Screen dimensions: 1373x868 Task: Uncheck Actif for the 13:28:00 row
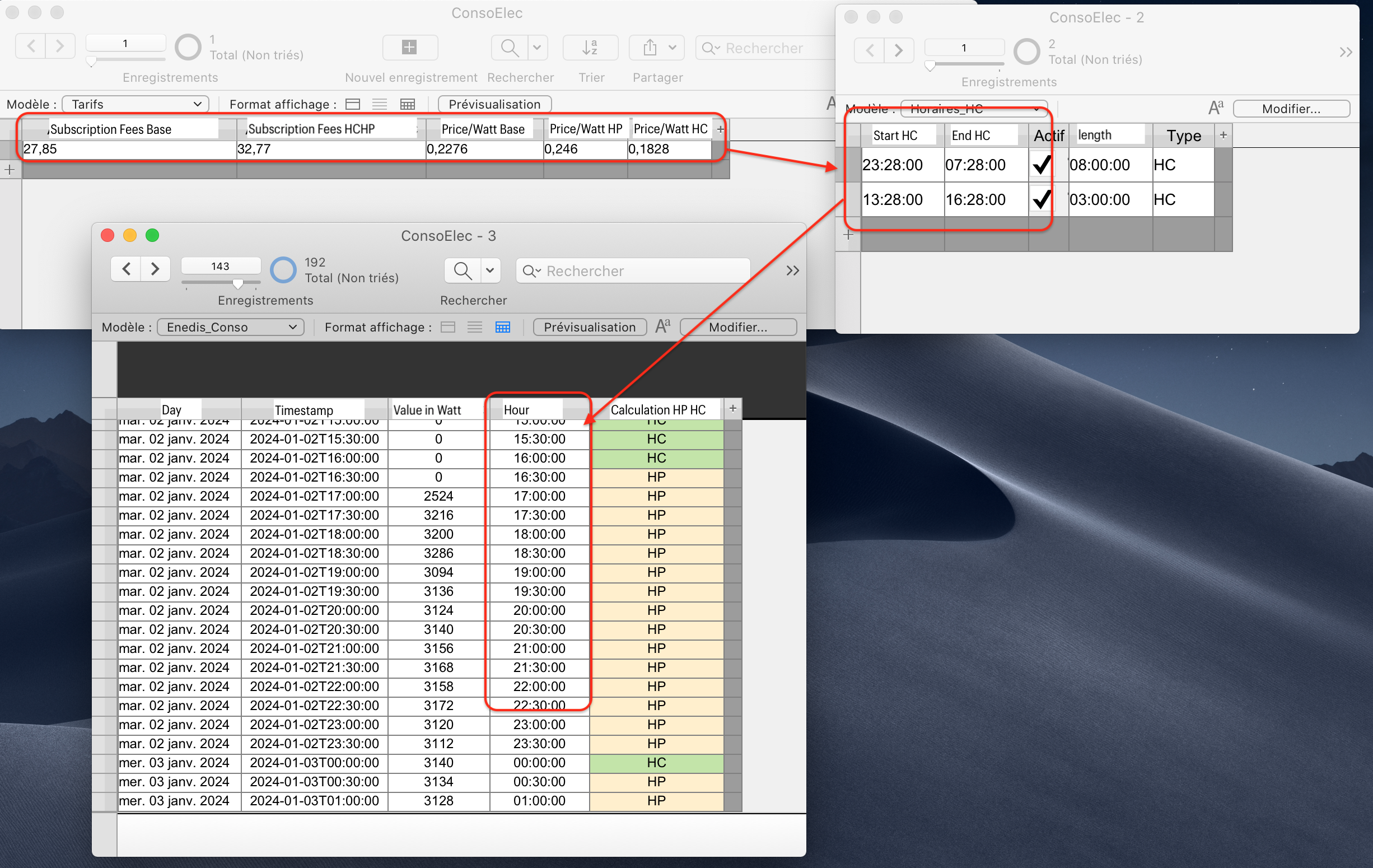1041,199
